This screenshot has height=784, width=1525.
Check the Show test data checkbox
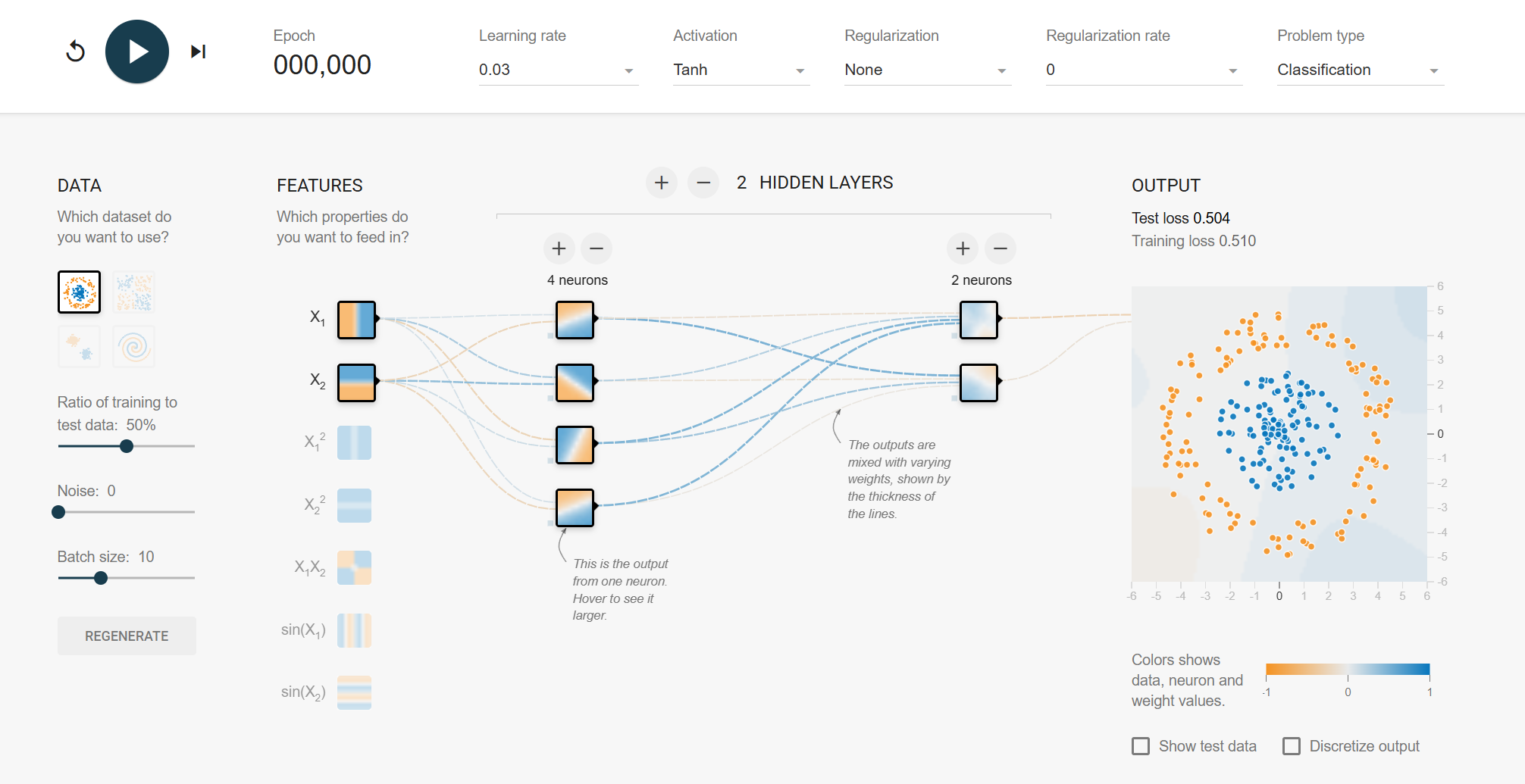(1141, 746)
